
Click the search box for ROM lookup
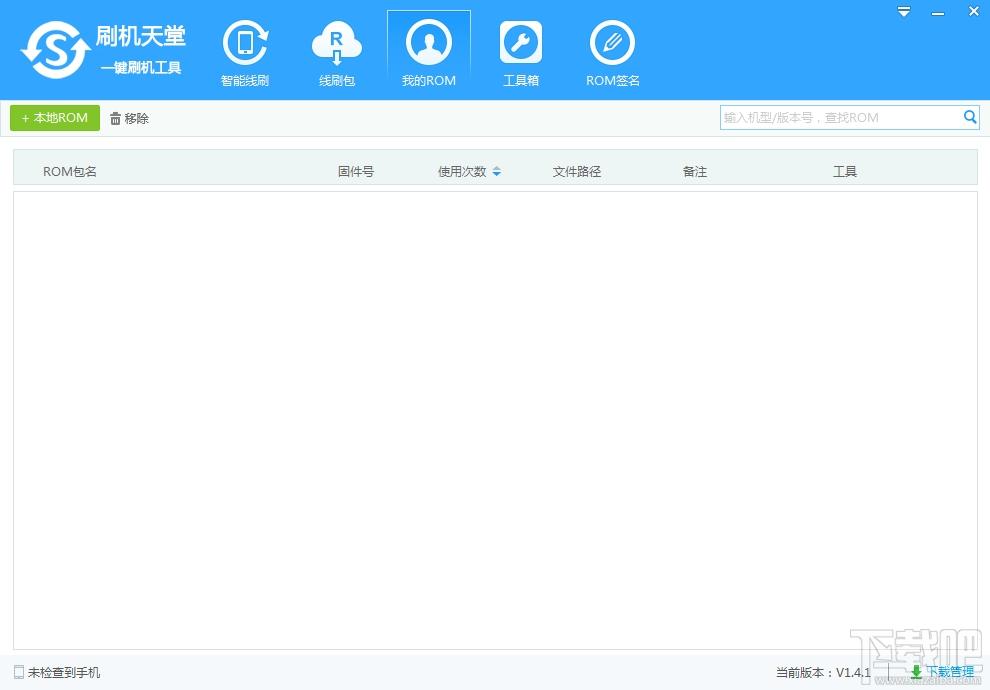coord(840,118)
